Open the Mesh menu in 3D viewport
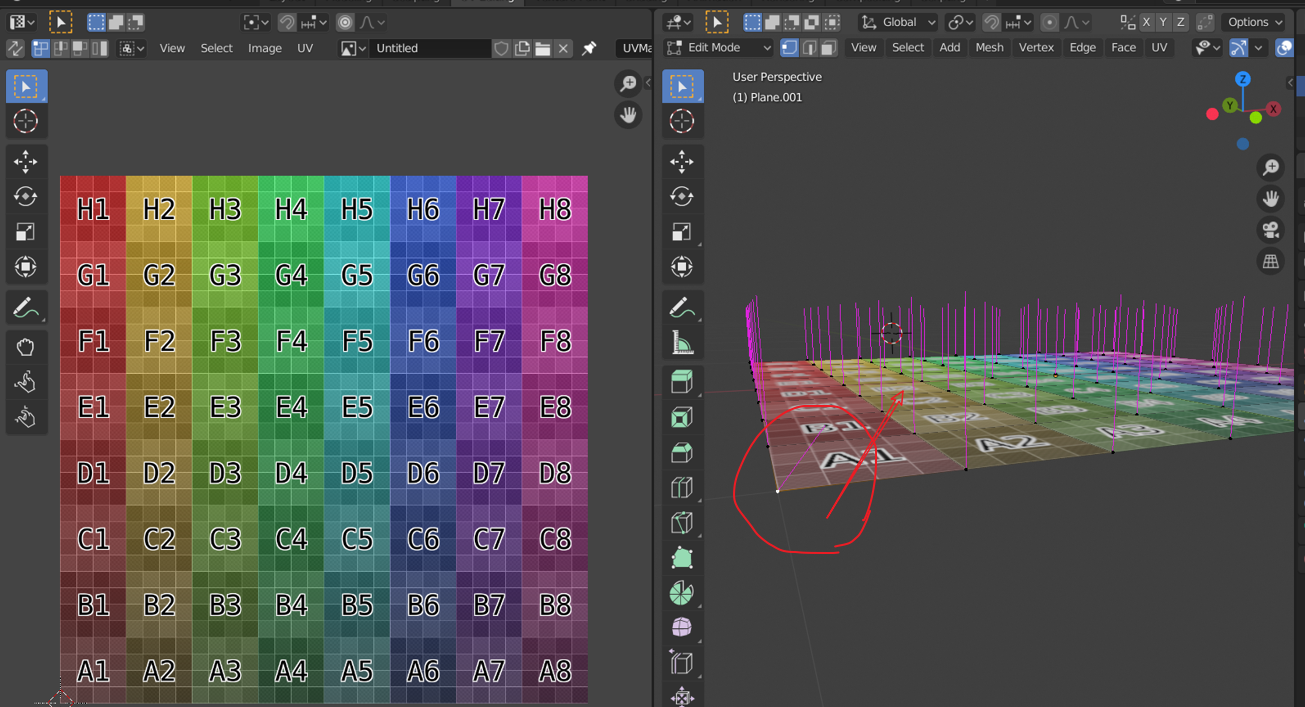Screen dimensions: 1305x707 989,48
